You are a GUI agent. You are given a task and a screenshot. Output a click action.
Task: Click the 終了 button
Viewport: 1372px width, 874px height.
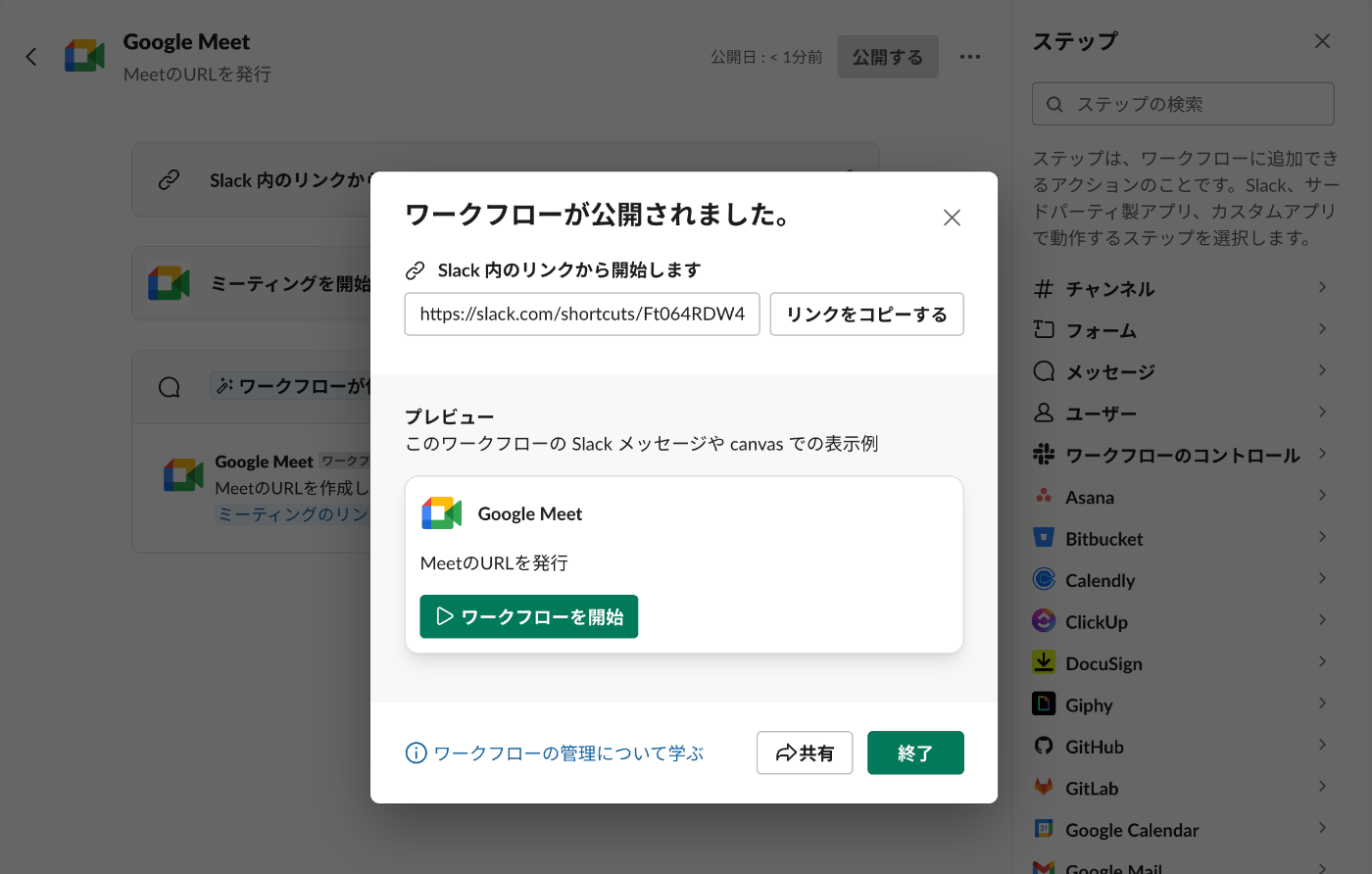(x=915, y=753)
